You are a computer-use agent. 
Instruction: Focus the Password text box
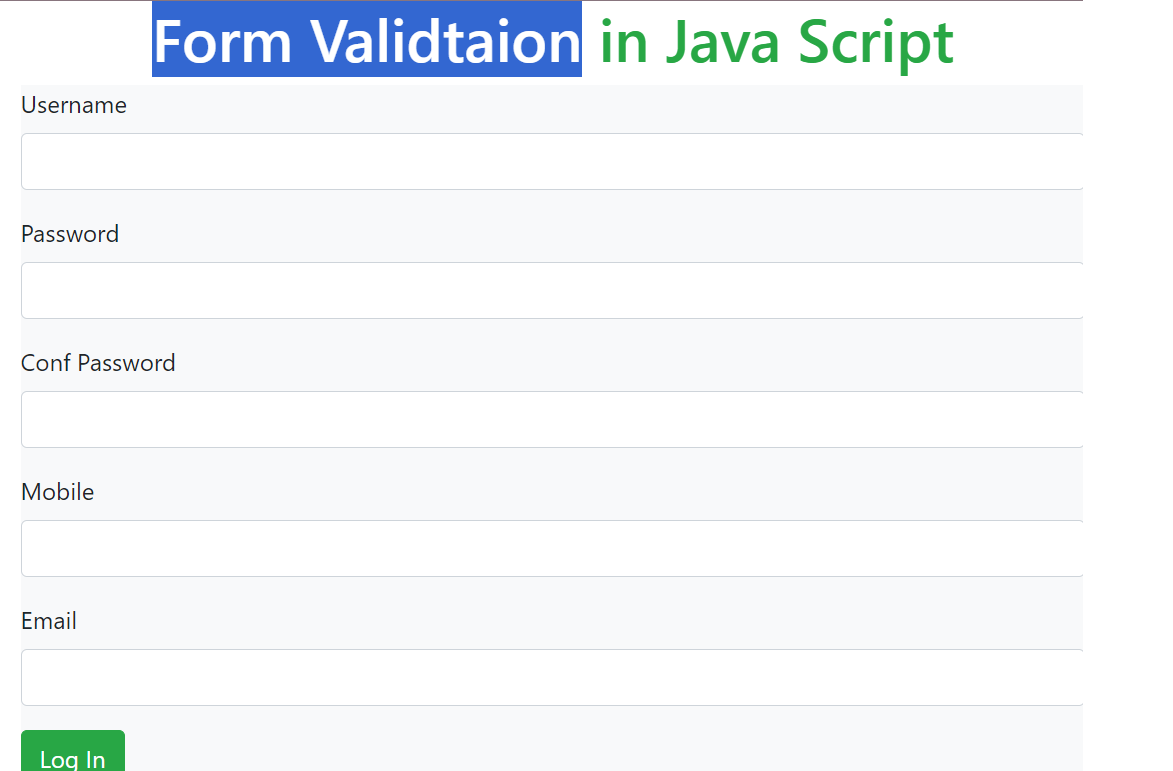tap(551, 290)
